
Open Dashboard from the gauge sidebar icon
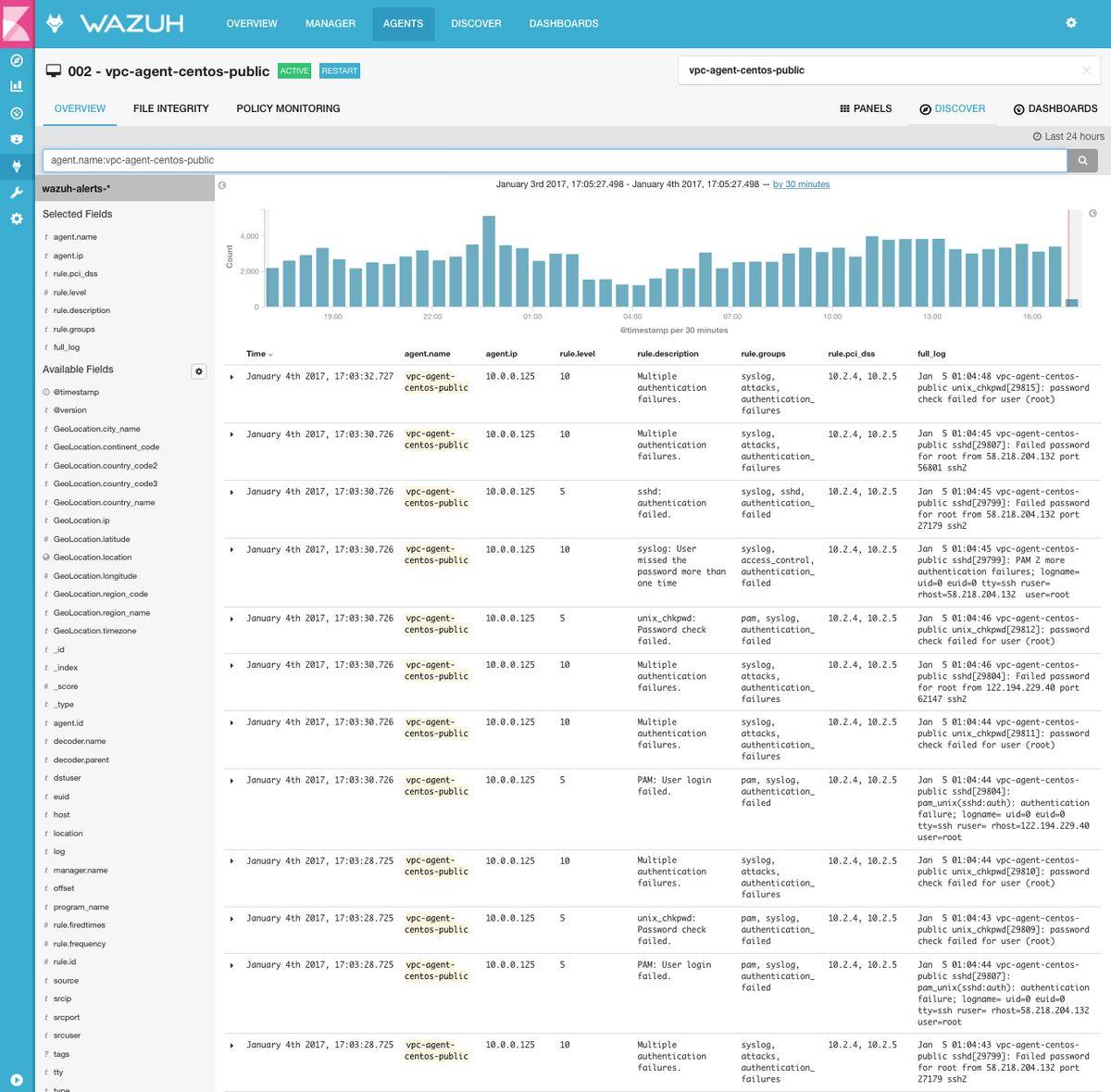coord(16,113)
